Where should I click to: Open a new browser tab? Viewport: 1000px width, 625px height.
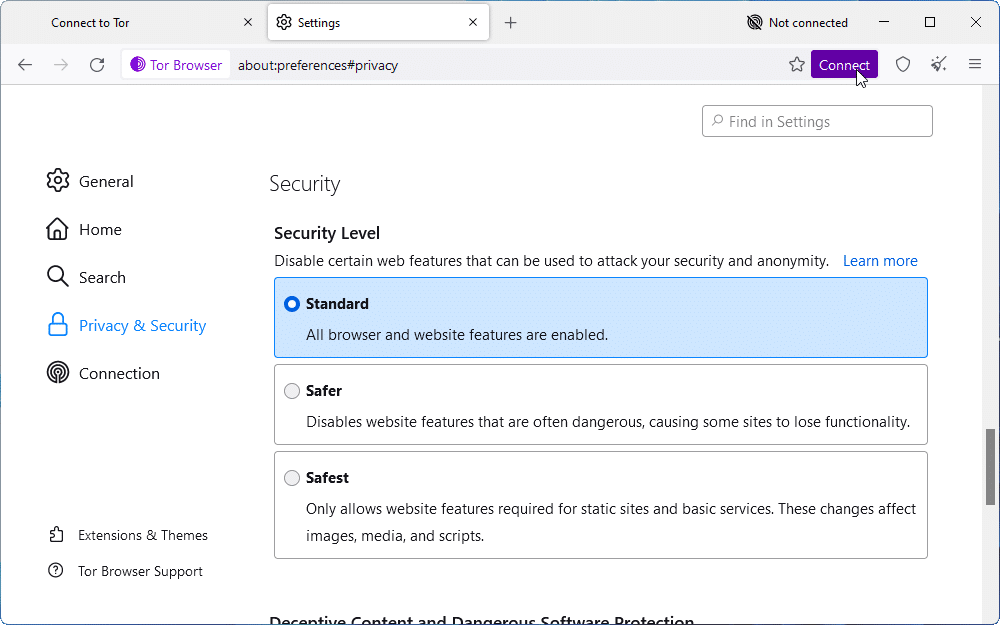click(510, 21)
